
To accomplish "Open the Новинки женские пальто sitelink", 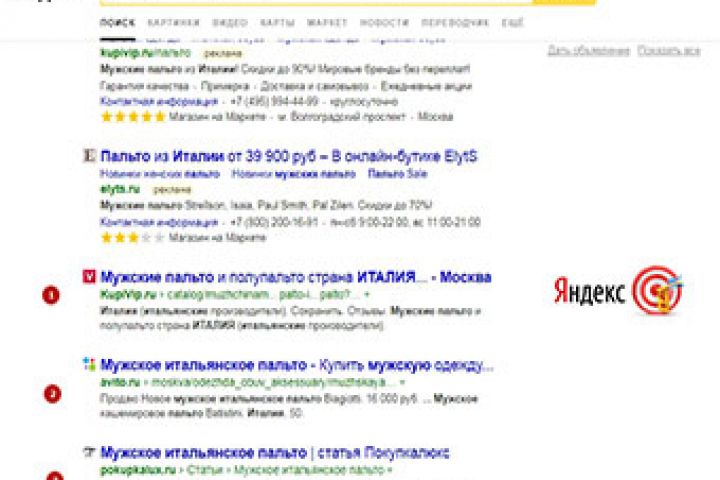I will coord(160,174).
